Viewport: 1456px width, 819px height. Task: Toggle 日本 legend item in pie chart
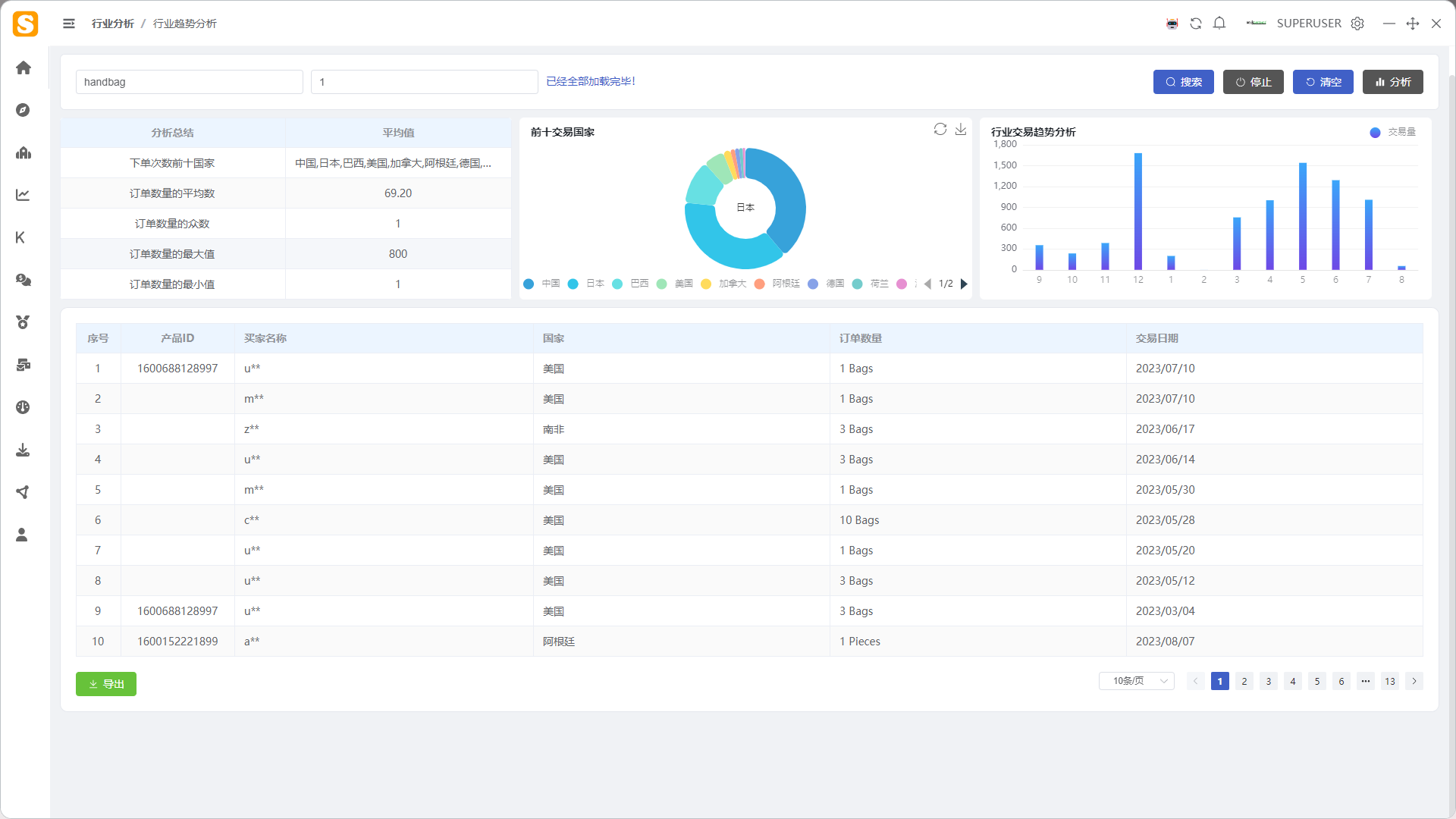point(585,284)
